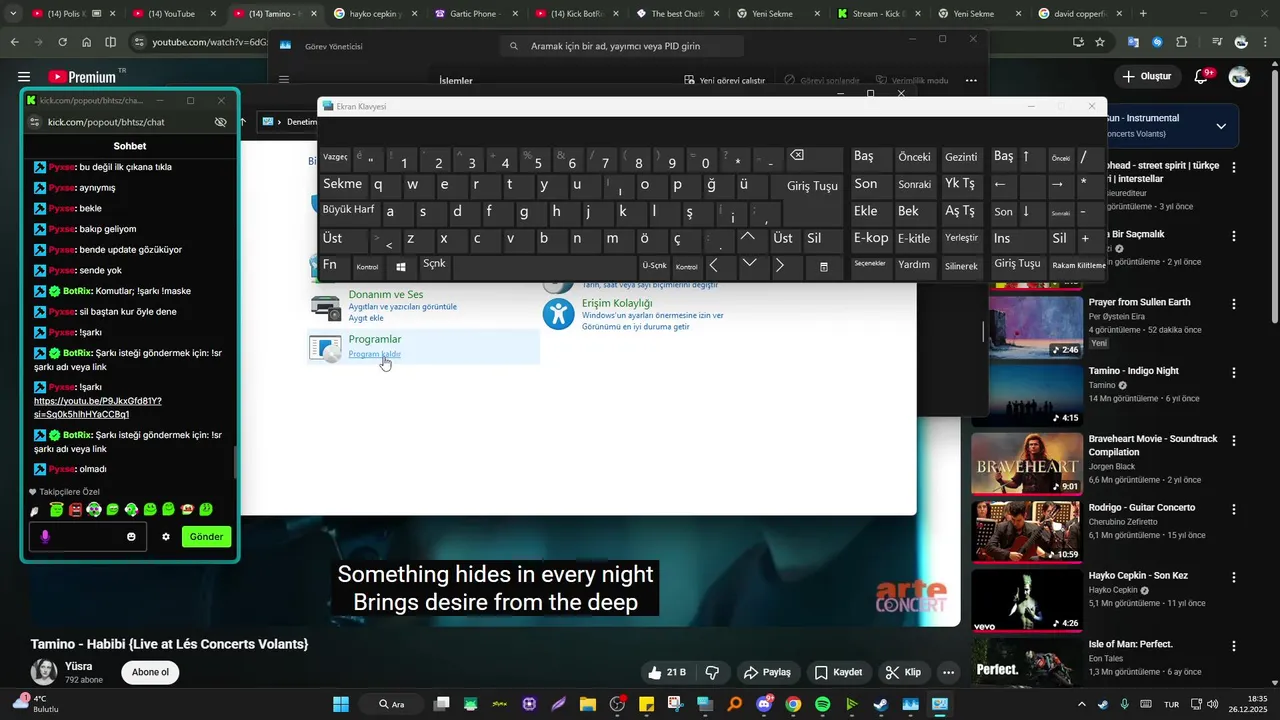Open the YouTube notifications bell

pos(1203,76)
